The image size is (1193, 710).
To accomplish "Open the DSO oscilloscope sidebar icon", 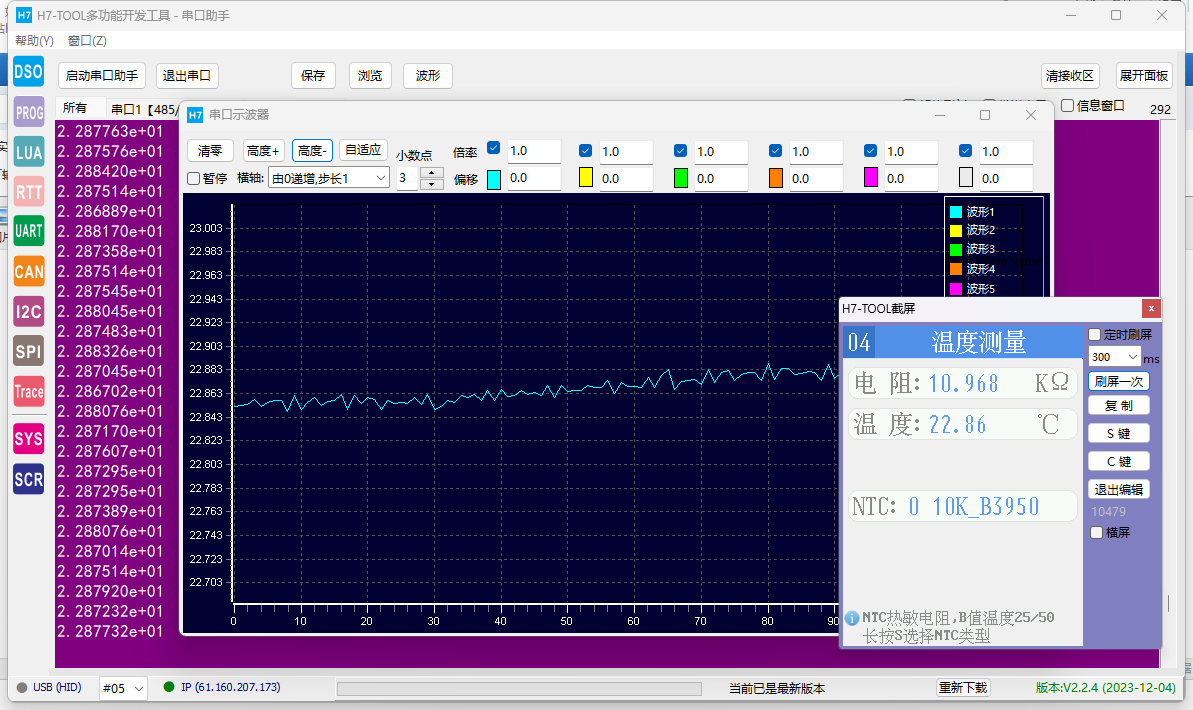I will [x=28, y=71].
